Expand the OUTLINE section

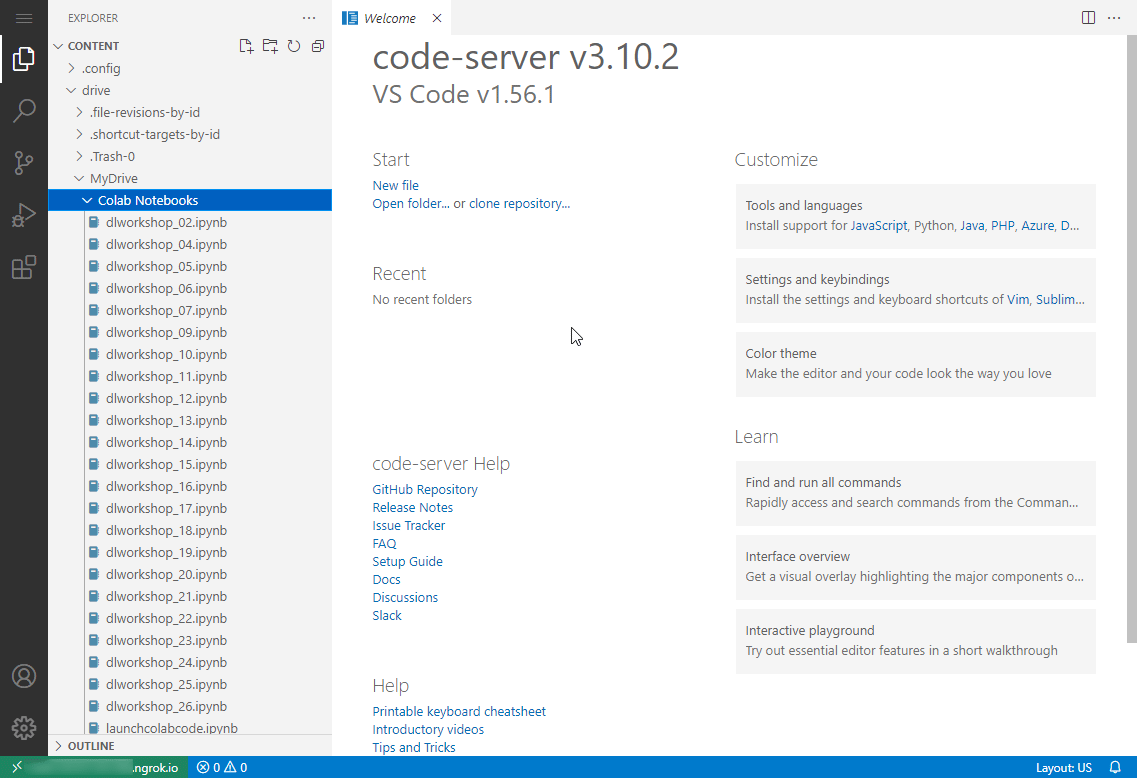click(x=90, y=746)
